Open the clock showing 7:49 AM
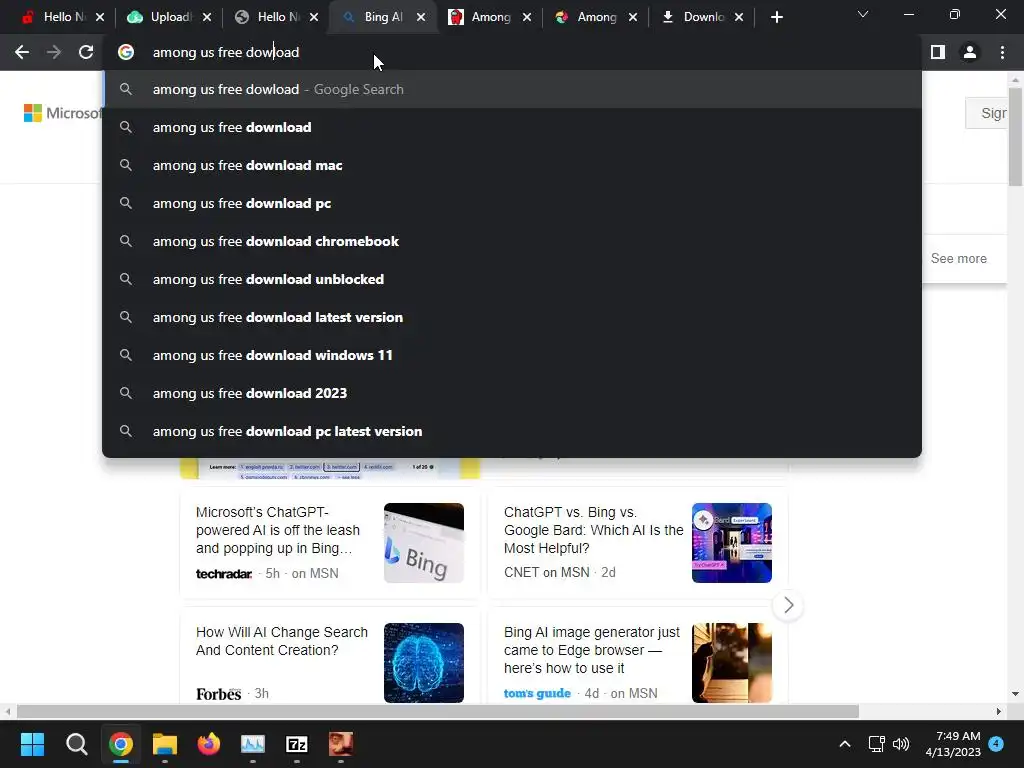This screenshot has width=1024, height=768. (x=953, y=744)
